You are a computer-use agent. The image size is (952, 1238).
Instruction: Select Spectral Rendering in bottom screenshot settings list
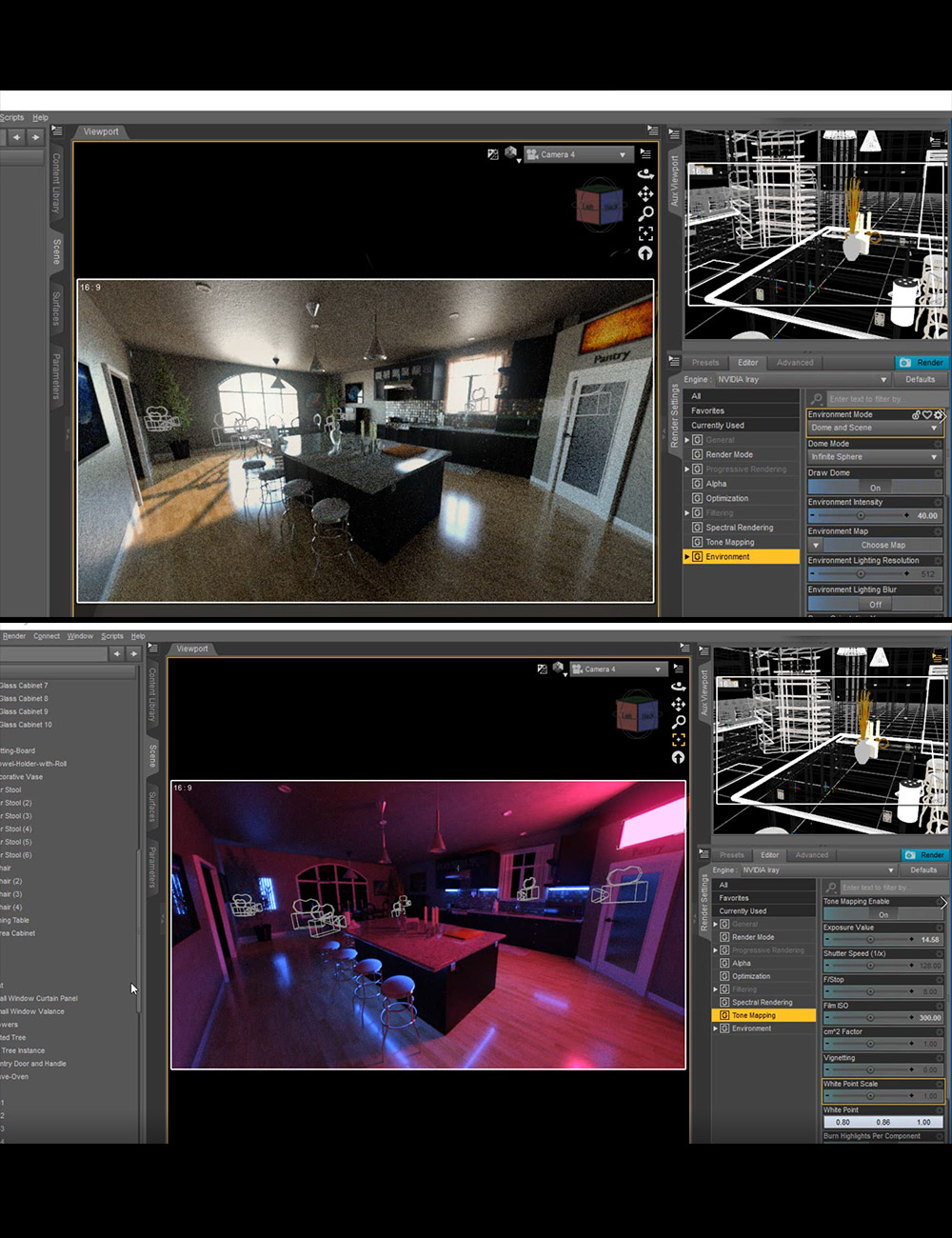[x=763, y=1002]
